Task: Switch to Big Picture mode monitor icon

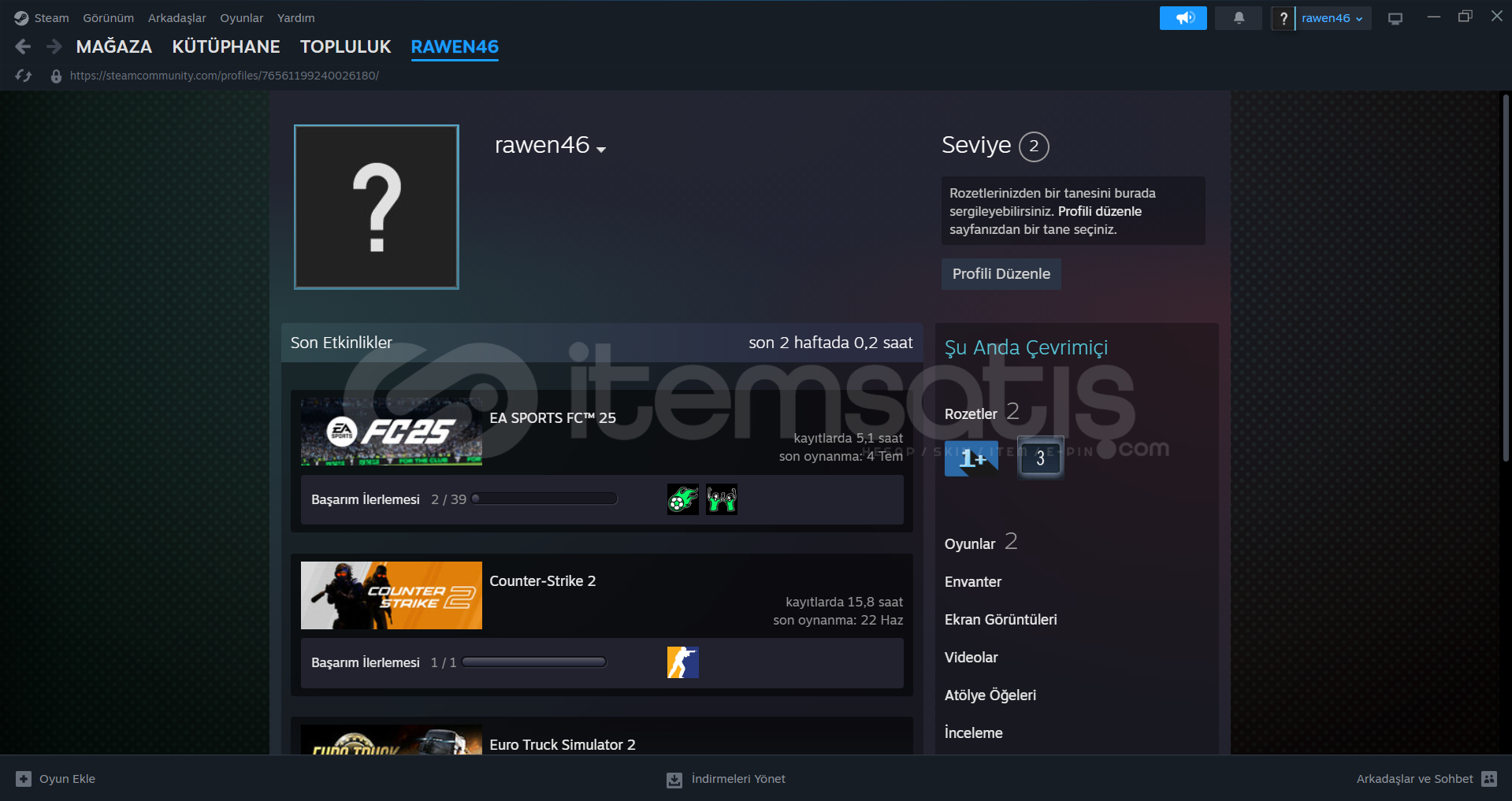Action: click(x=1395, y=19)
